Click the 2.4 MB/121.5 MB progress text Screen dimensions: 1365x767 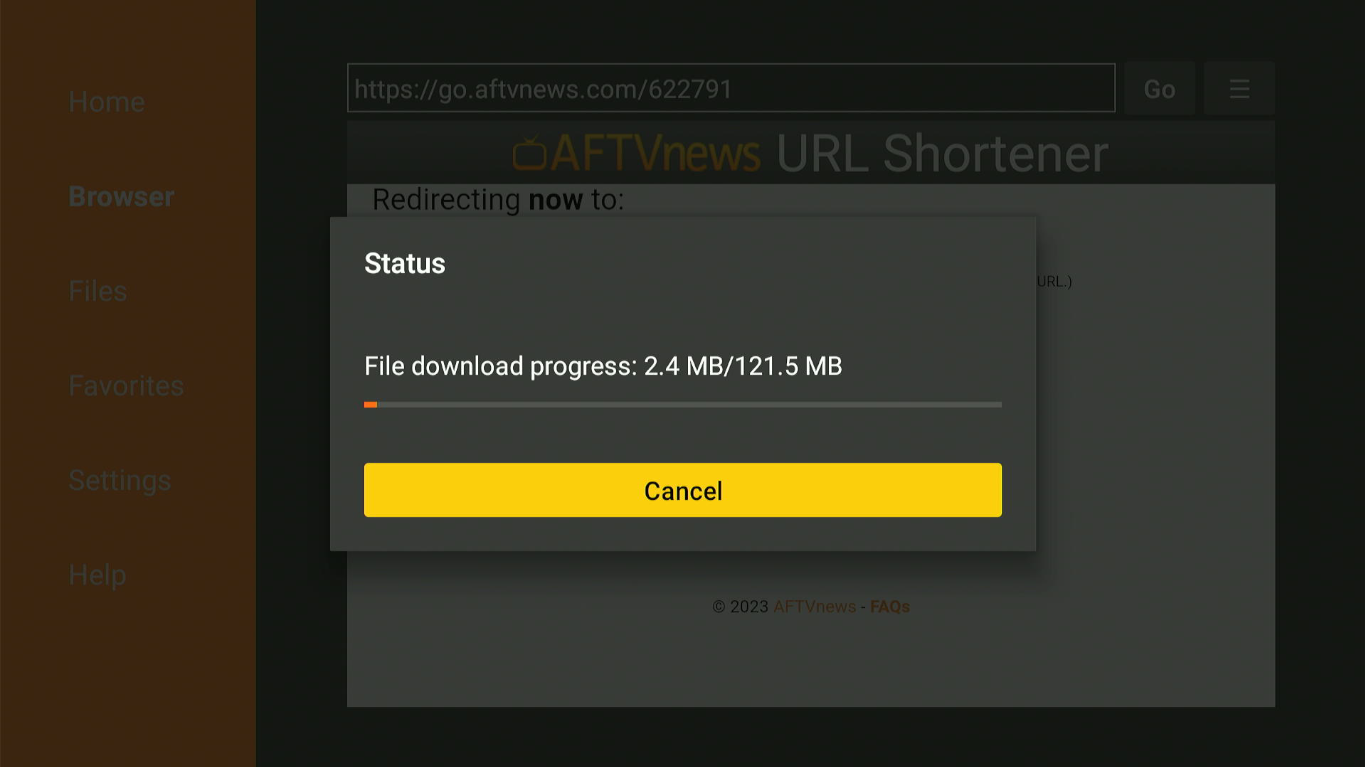click(x=743, y=366)
